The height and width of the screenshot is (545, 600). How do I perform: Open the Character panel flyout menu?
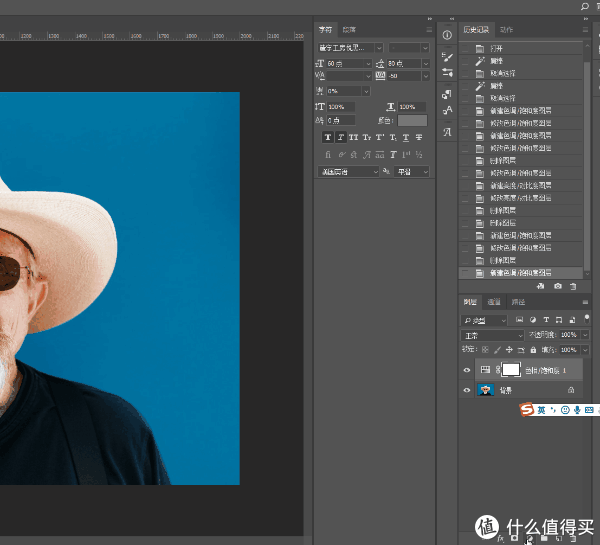click(429, 29)
